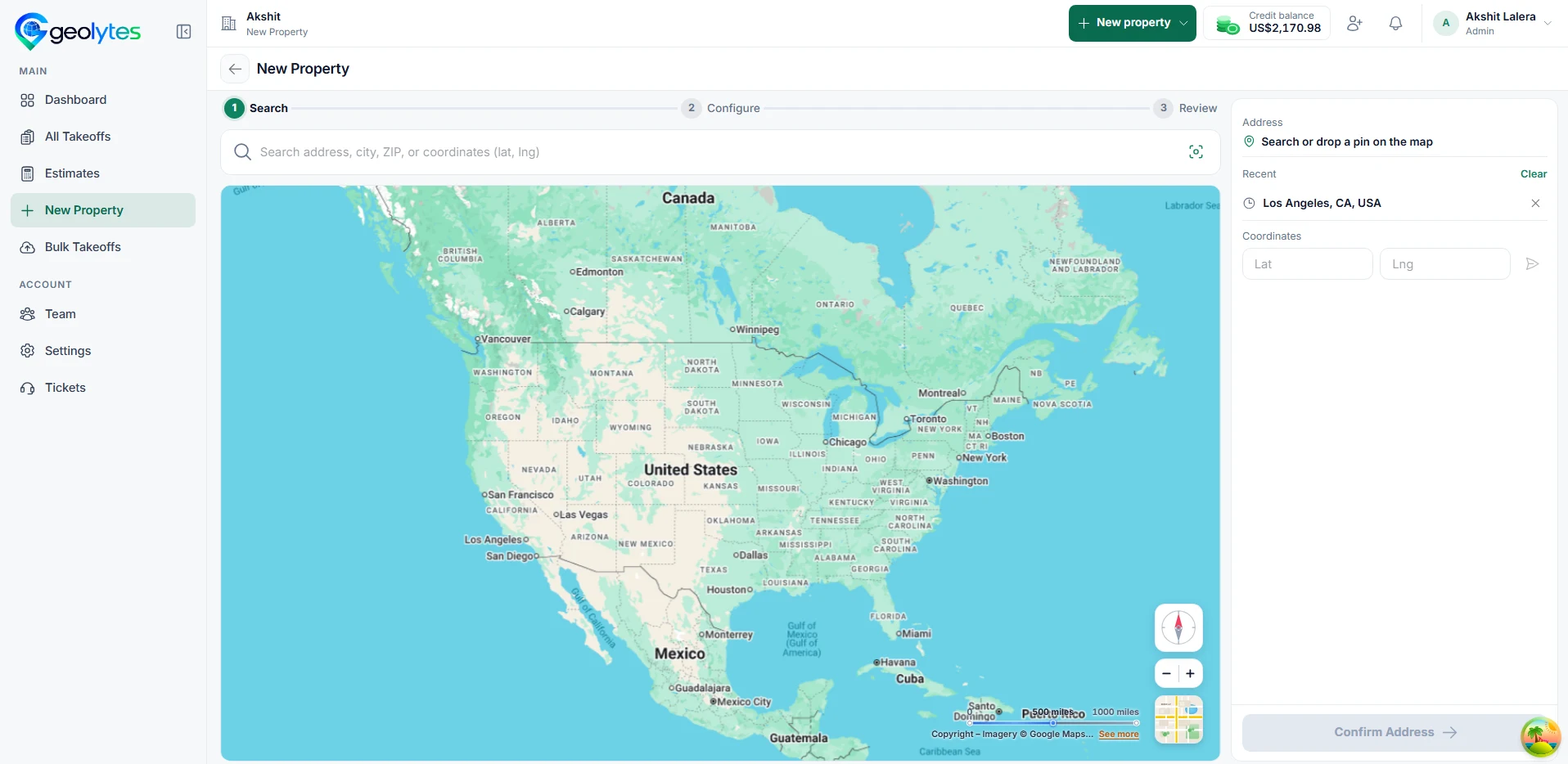Click Winnipeg on the map
The width and height of the screenshot is (1568, 764).
pos(755,330)
